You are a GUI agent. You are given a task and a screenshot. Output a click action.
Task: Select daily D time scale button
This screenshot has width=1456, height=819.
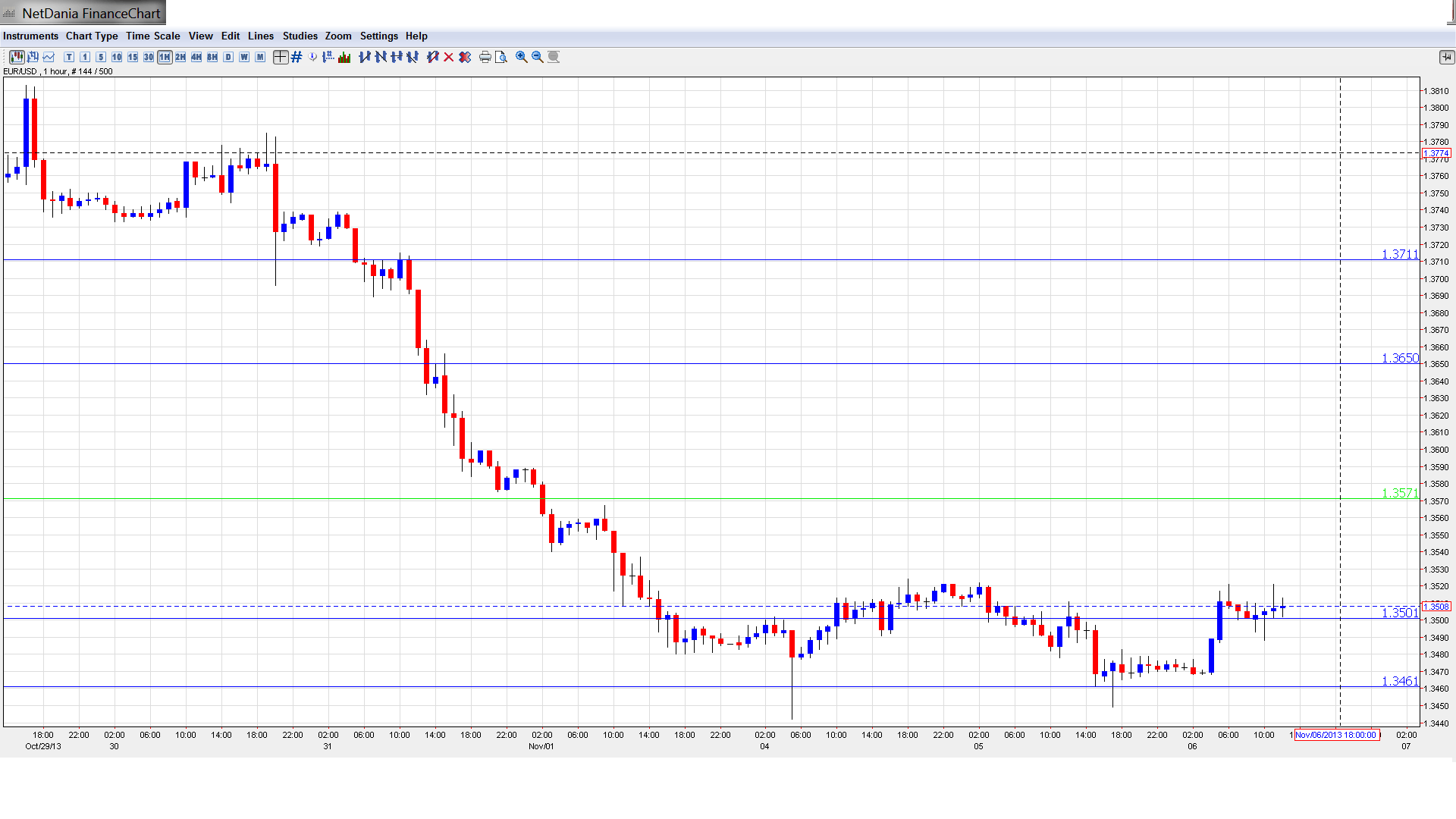(x=228, y=57)
